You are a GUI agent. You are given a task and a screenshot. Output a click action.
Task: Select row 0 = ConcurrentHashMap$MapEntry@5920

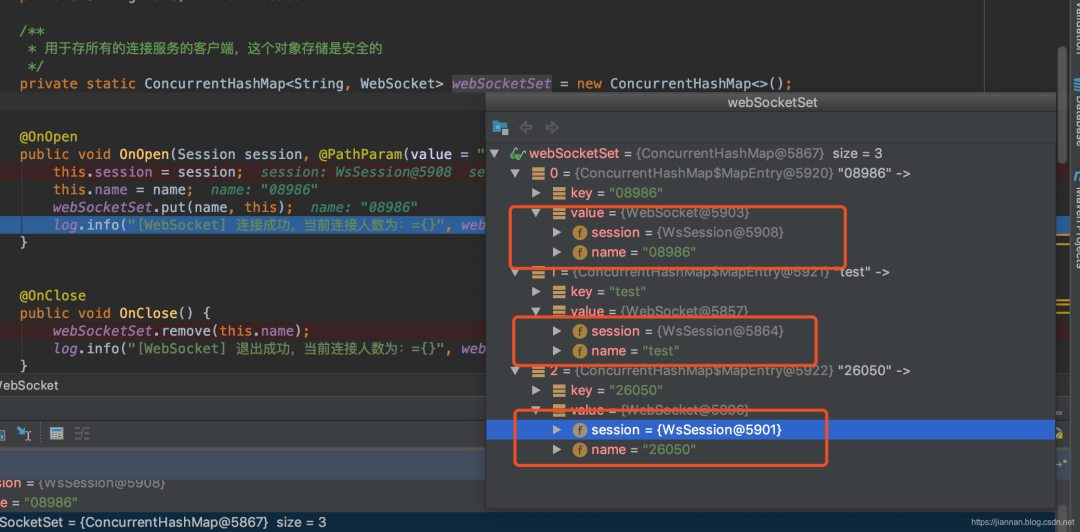click(x=770, y=174)
